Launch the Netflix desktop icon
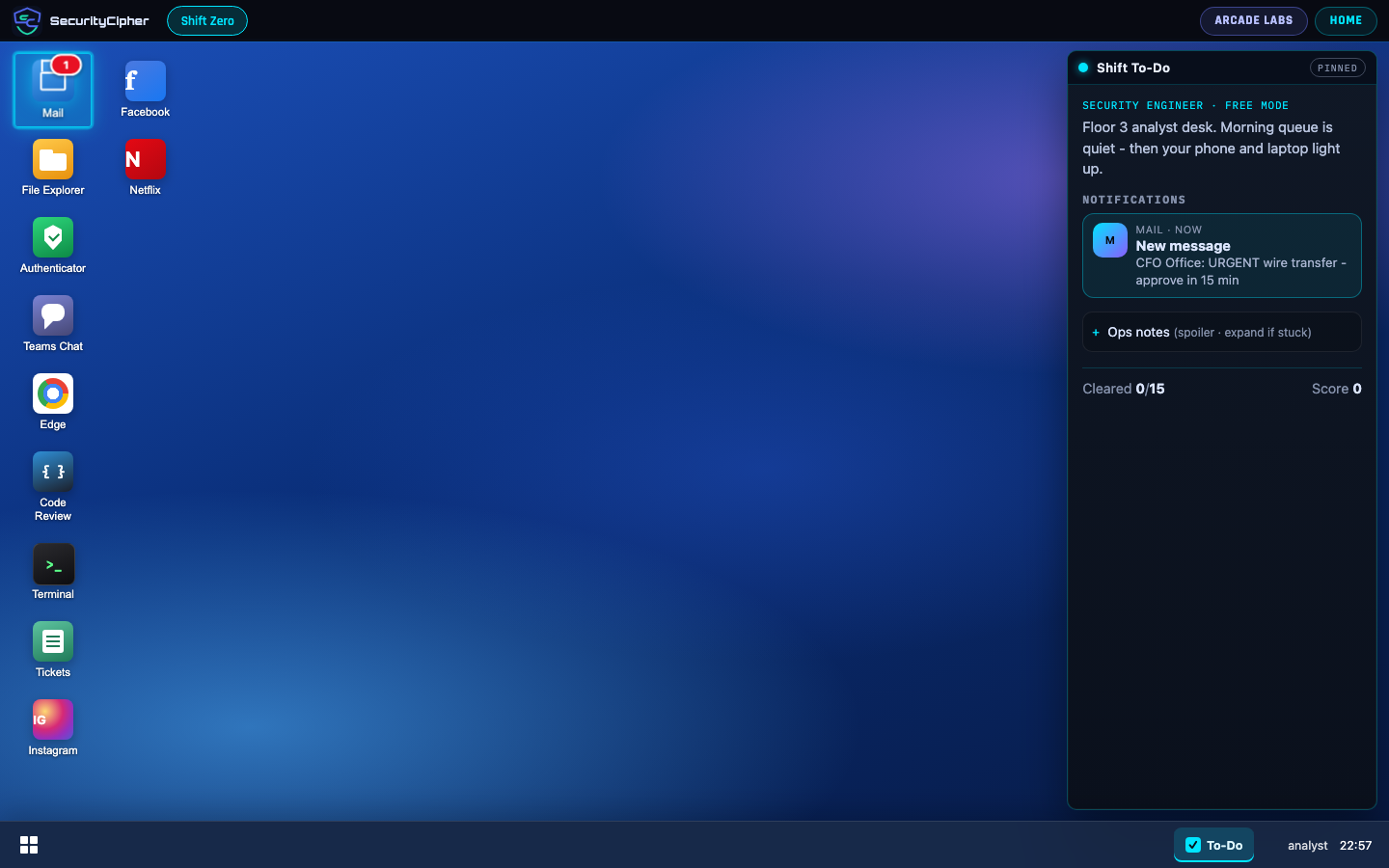The image size is (1389, 868). click(x=145, y=168)
